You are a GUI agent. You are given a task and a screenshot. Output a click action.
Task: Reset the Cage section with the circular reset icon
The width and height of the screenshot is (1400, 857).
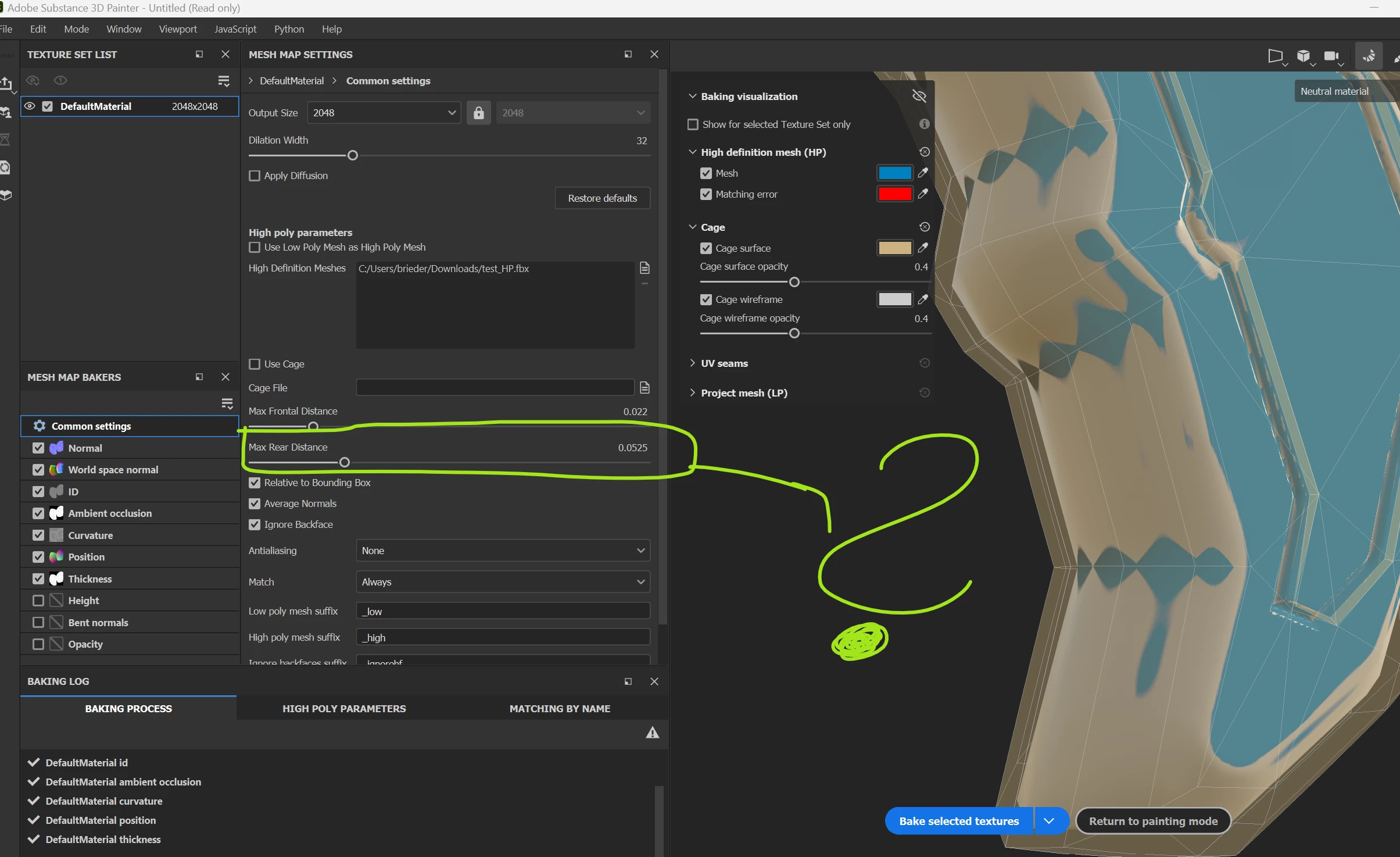coord(925,227)
